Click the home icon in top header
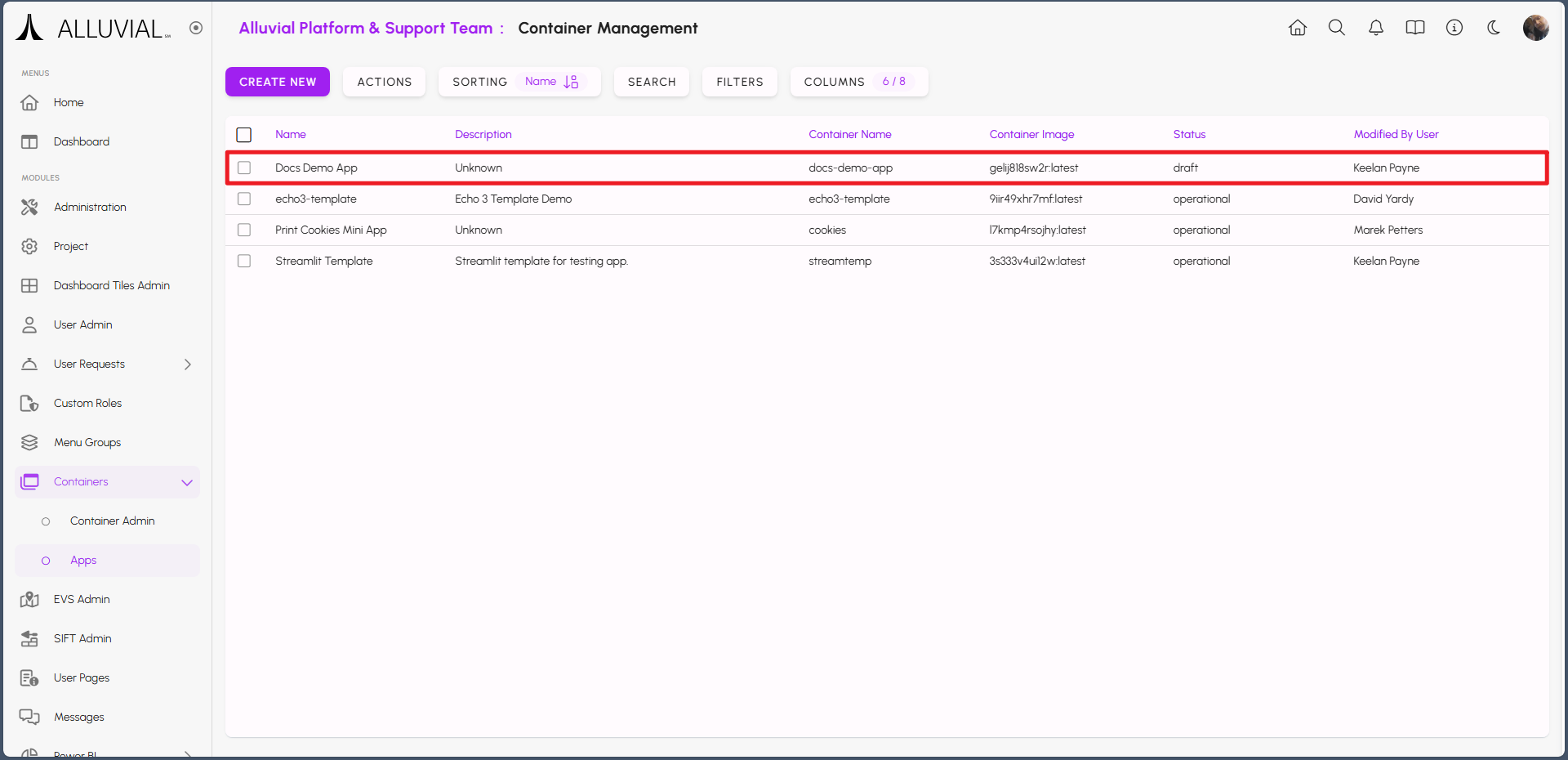1568x760 pixels. (1297, 28)
